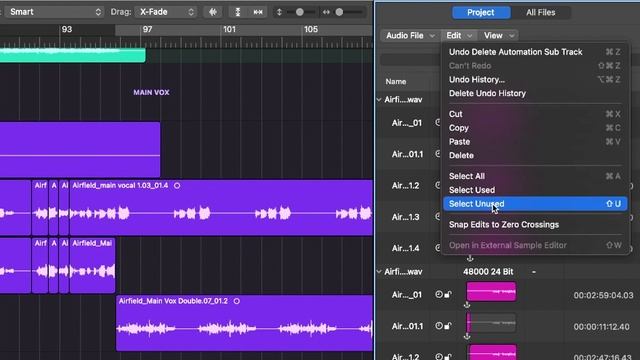This screenshot has height=360, width=640.
Task: Choose Undo Delete Automation Sub Track
Action: point(535,52)
